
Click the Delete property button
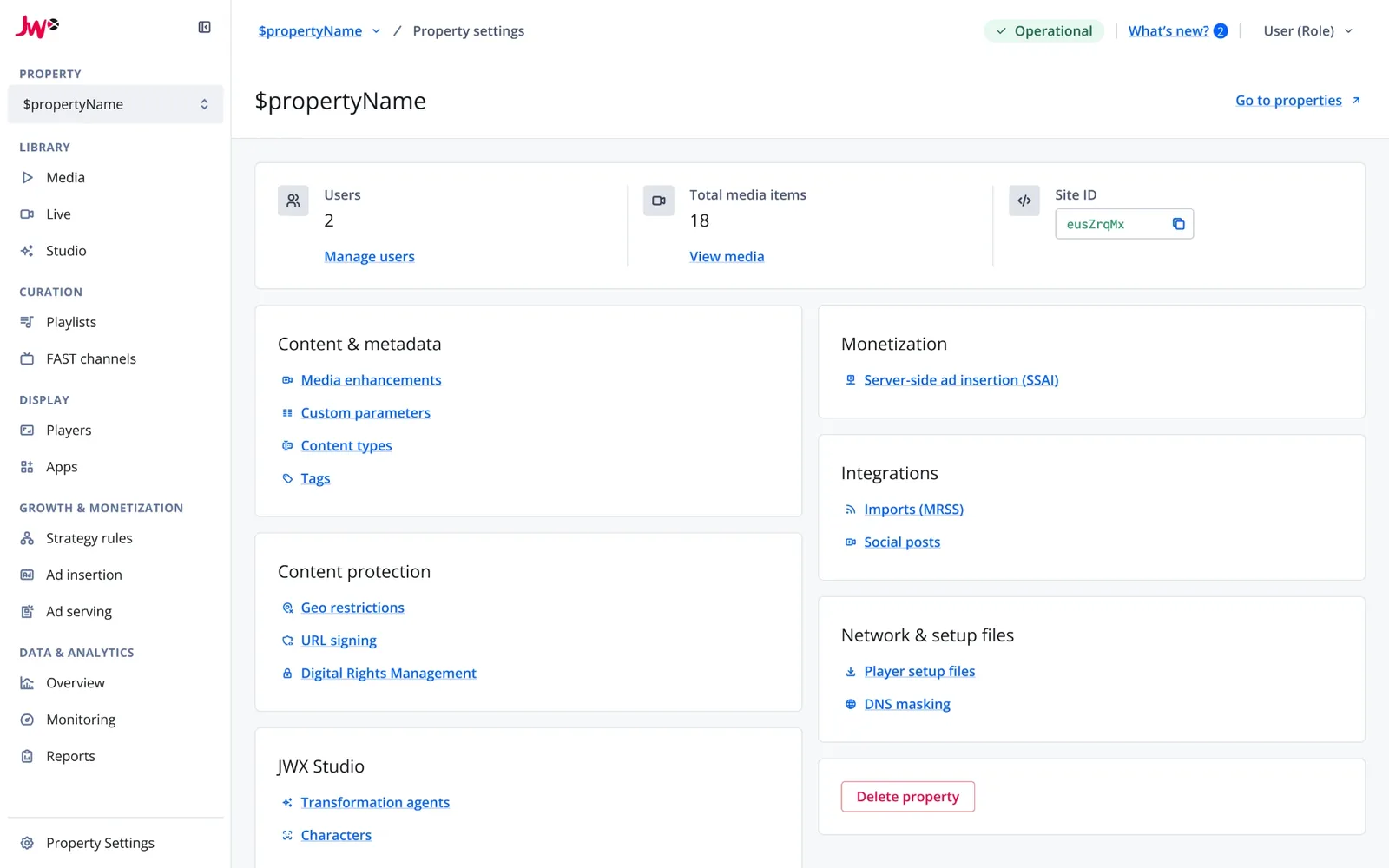click(907, 797)
